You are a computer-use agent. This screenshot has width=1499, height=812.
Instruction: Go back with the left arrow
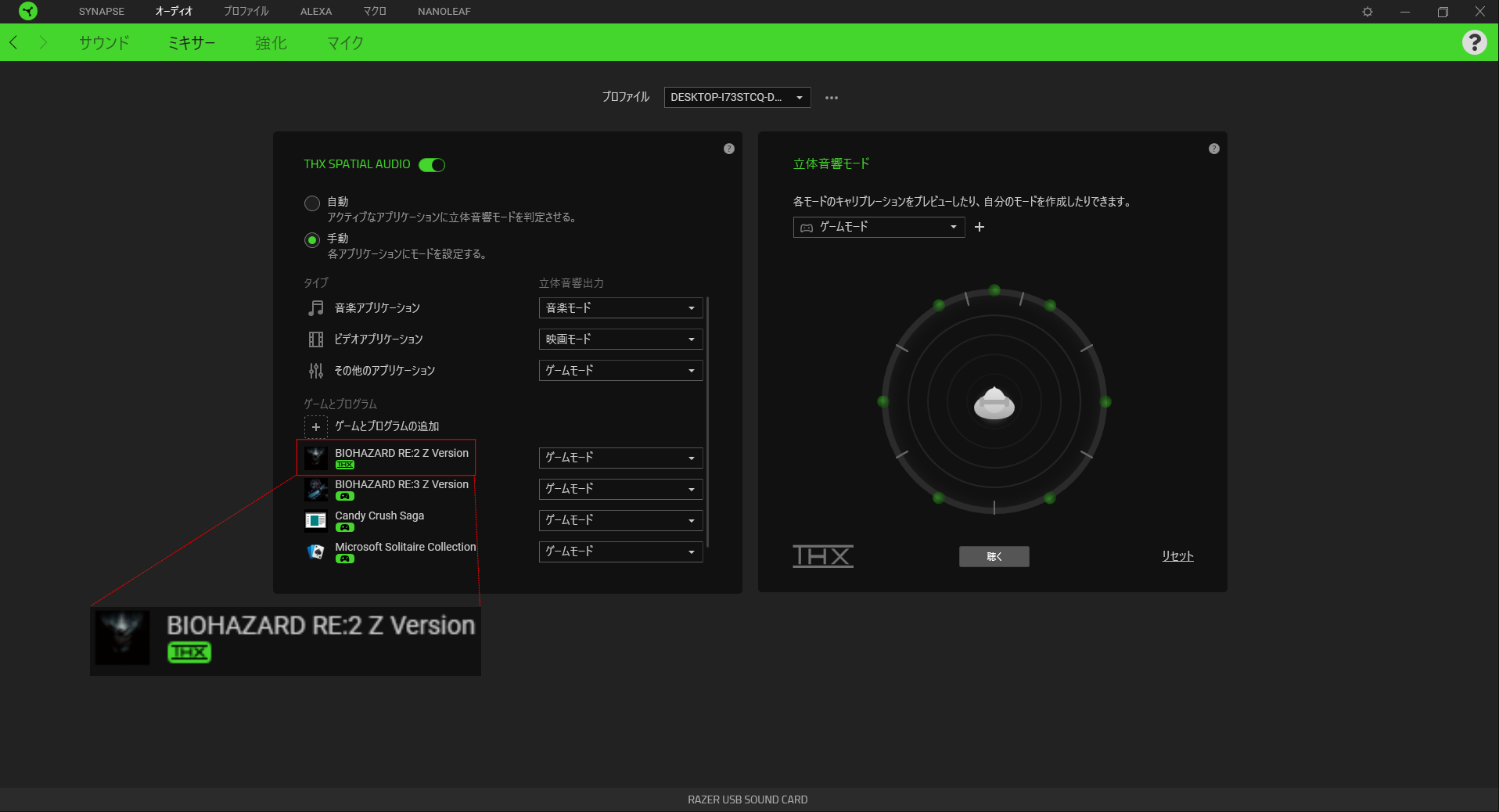13,42
